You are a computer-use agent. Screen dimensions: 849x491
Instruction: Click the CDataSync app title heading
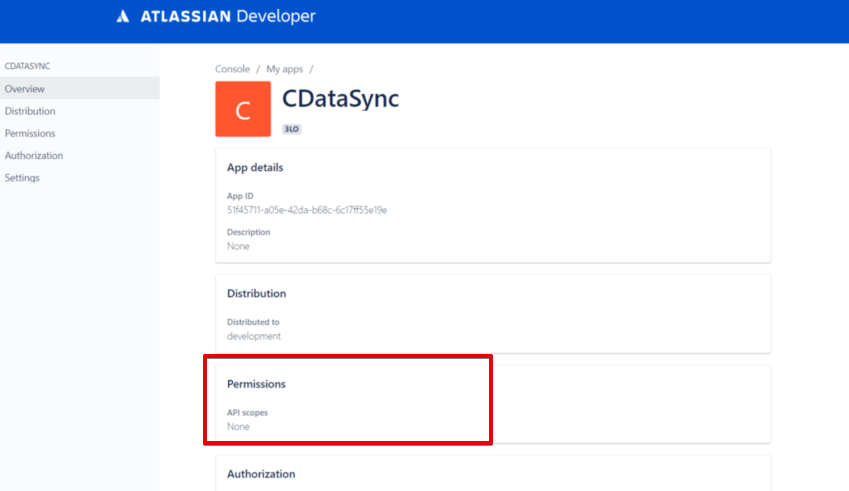[341, 101]
